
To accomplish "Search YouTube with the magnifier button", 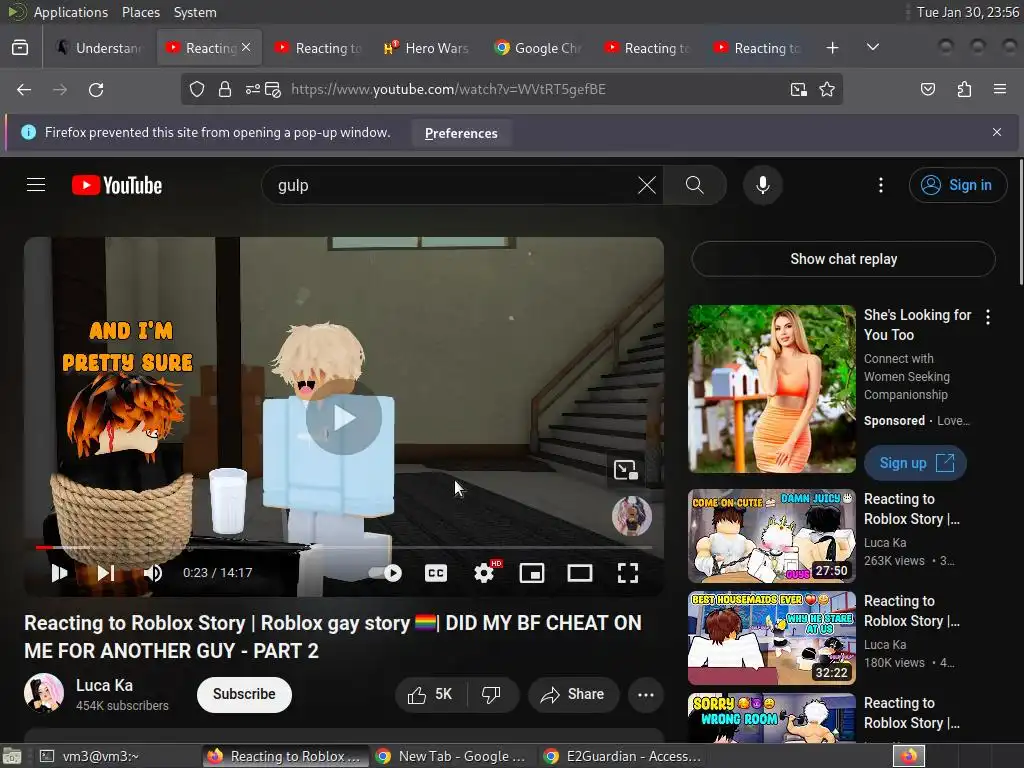I will point(695,185).
